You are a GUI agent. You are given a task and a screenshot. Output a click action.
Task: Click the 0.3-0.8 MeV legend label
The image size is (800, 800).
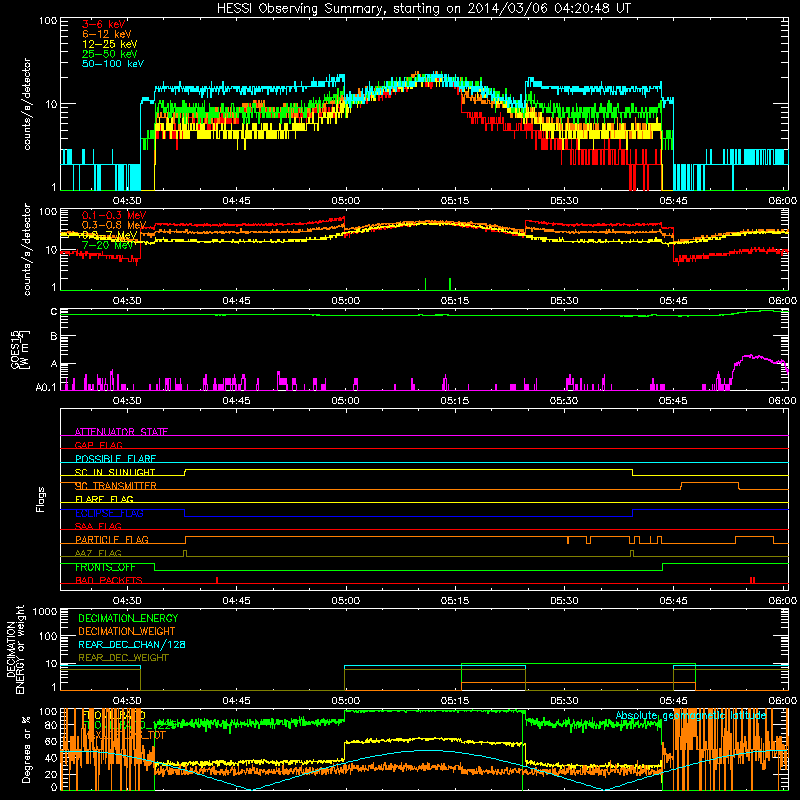114,225
